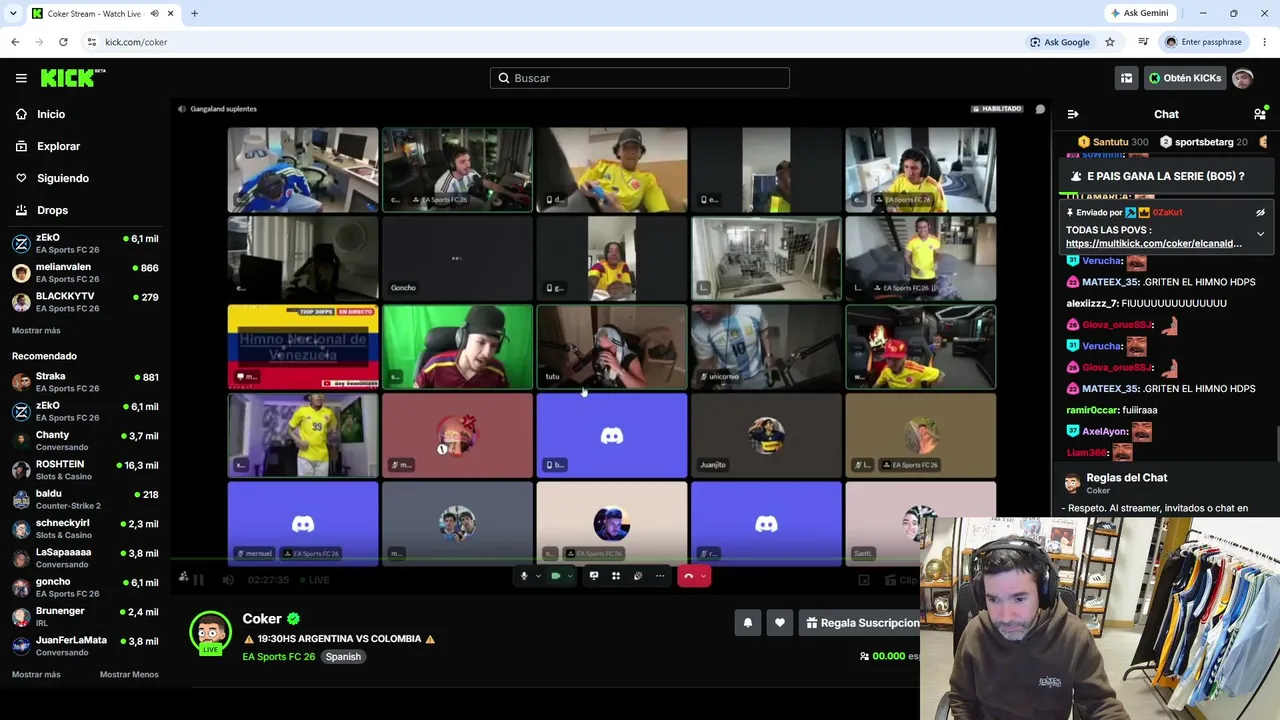Focus the Buscar search field
The image size is (1280, 720).
pos(640,78)
